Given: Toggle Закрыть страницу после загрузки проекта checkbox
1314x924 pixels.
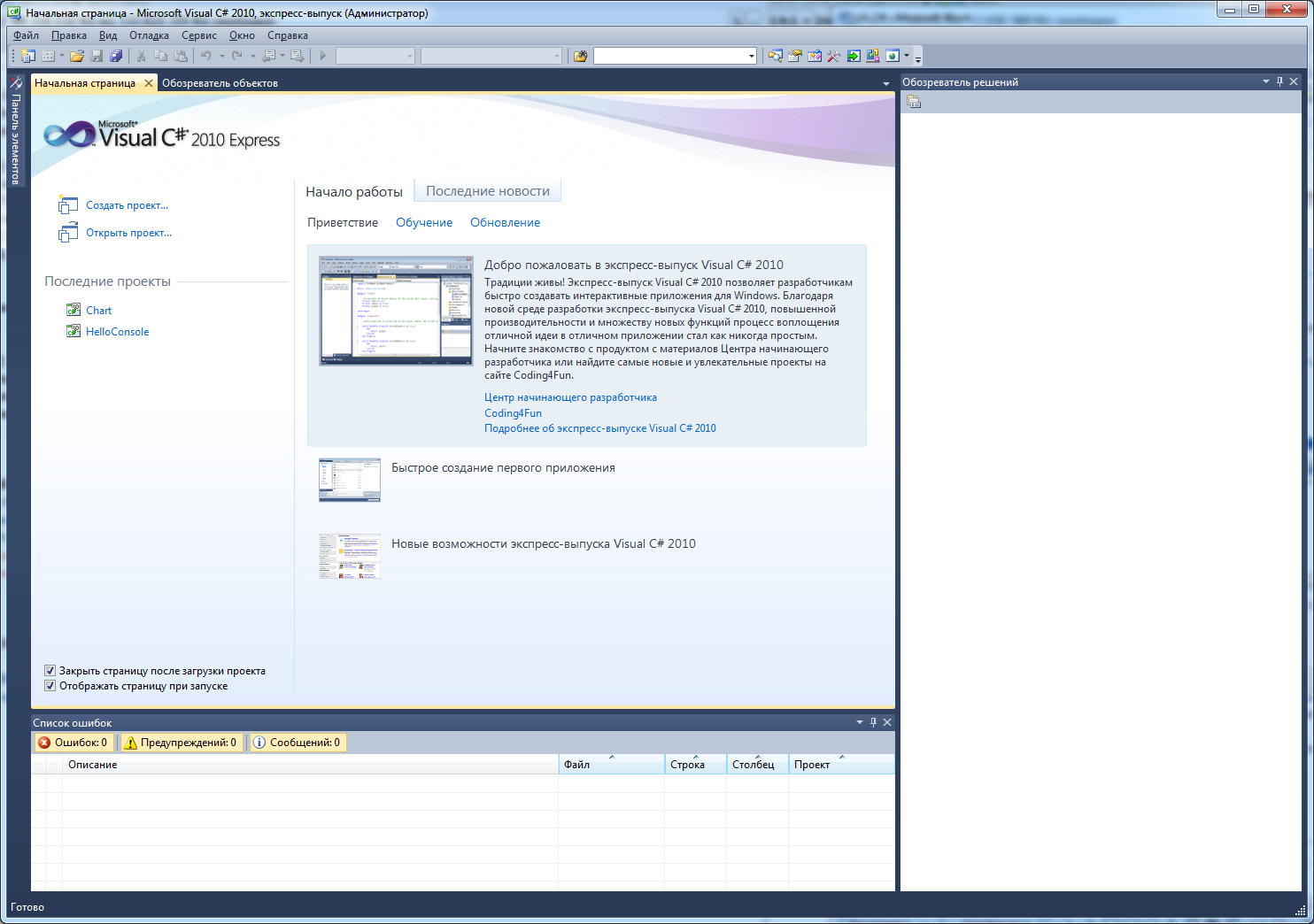Looking at the screenshot, I should pyautogui.click(x=50, y=671).
